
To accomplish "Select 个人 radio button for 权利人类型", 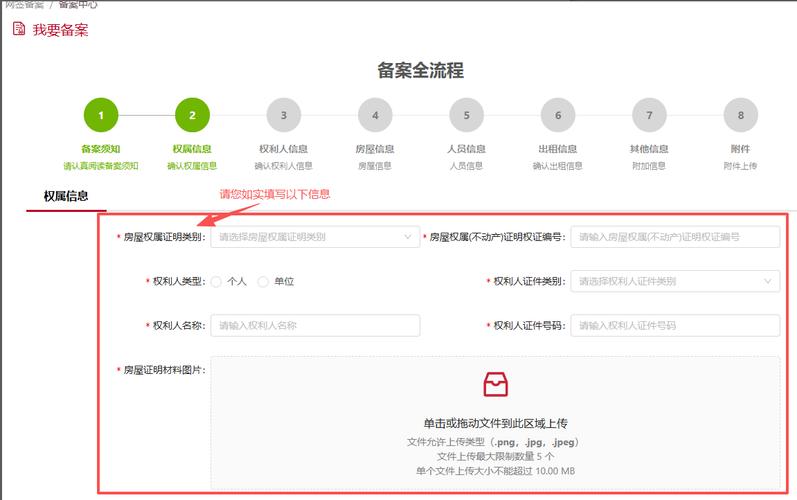I will coord(216,282).
